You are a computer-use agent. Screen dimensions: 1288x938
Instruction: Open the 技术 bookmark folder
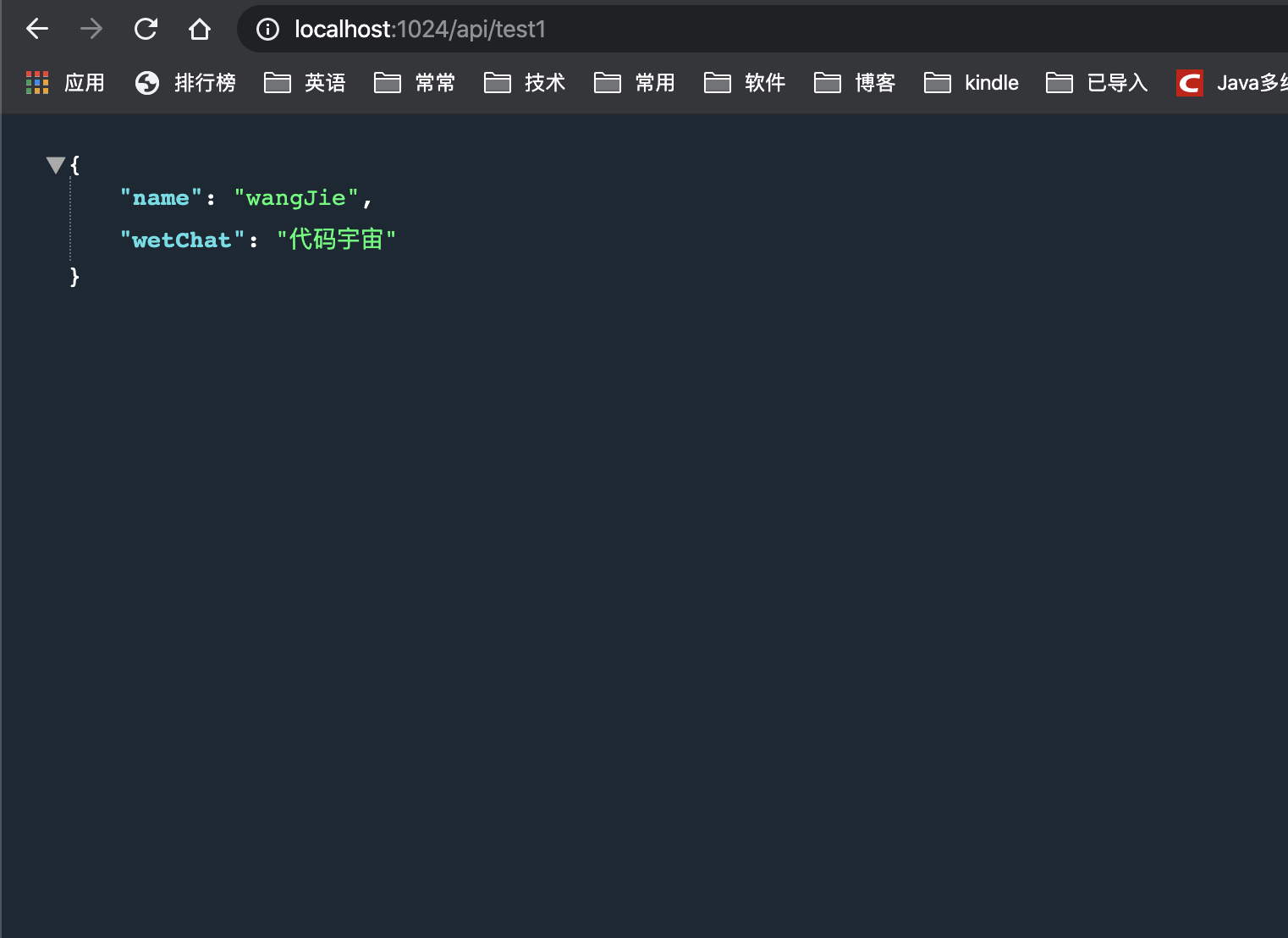point(525,83)
